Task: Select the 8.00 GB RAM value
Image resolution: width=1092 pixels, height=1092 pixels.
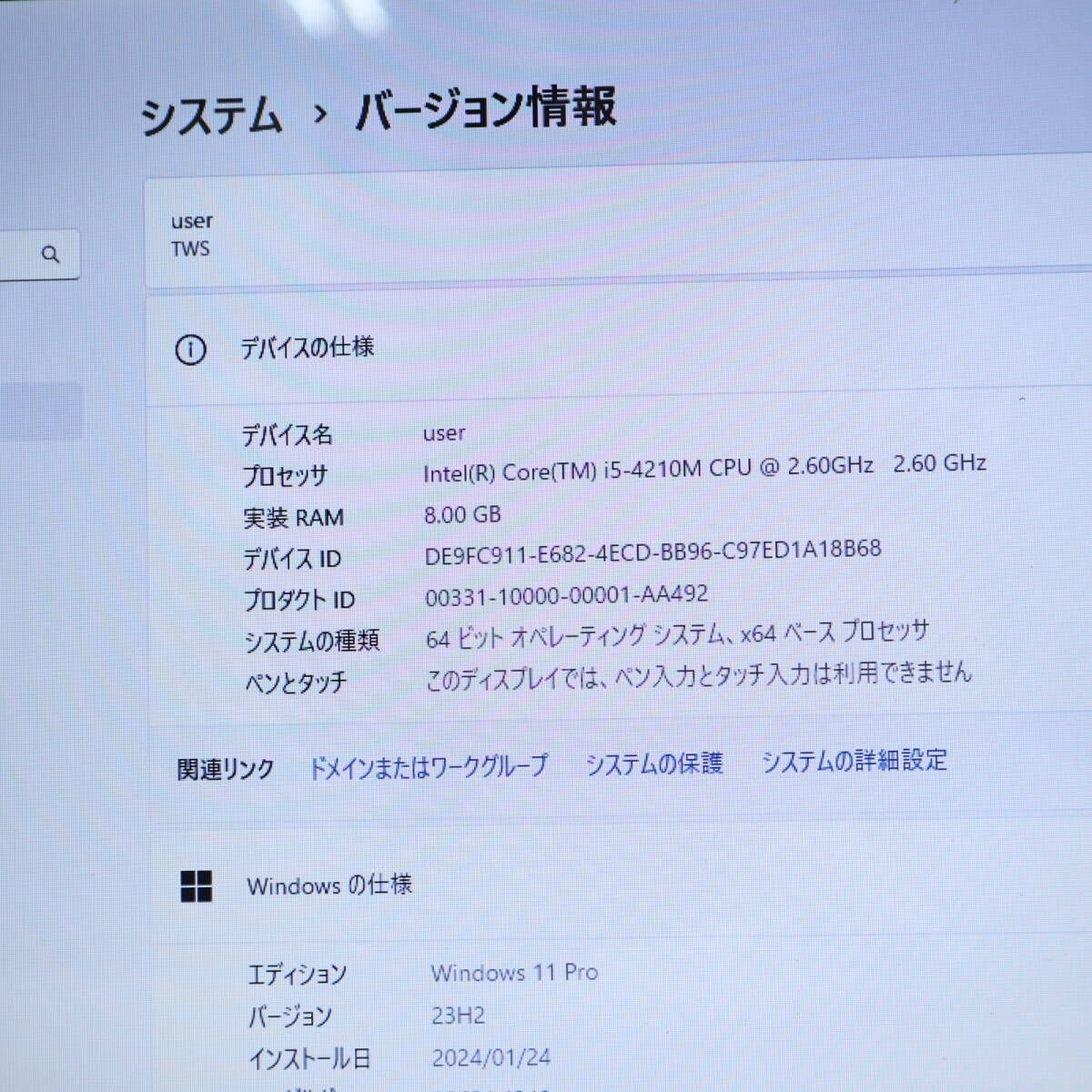Action: pos(462,515)
